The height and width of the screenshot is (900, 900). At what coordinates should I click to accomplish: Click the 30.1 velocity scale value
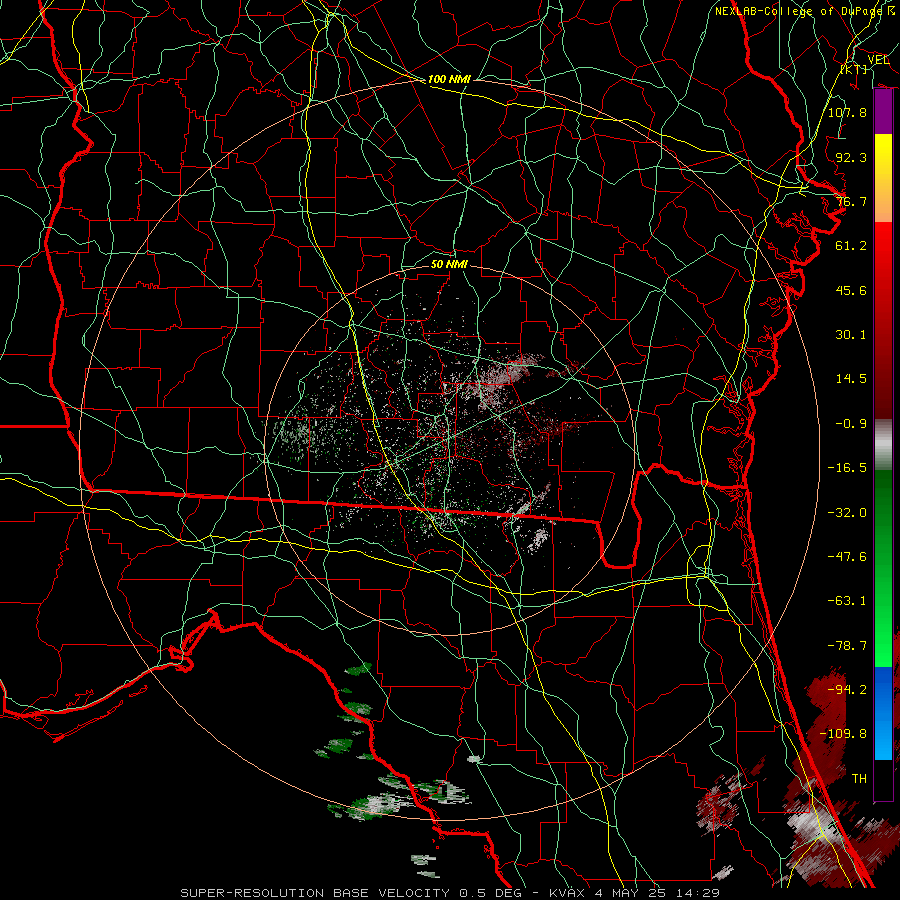tap(851, 335)
